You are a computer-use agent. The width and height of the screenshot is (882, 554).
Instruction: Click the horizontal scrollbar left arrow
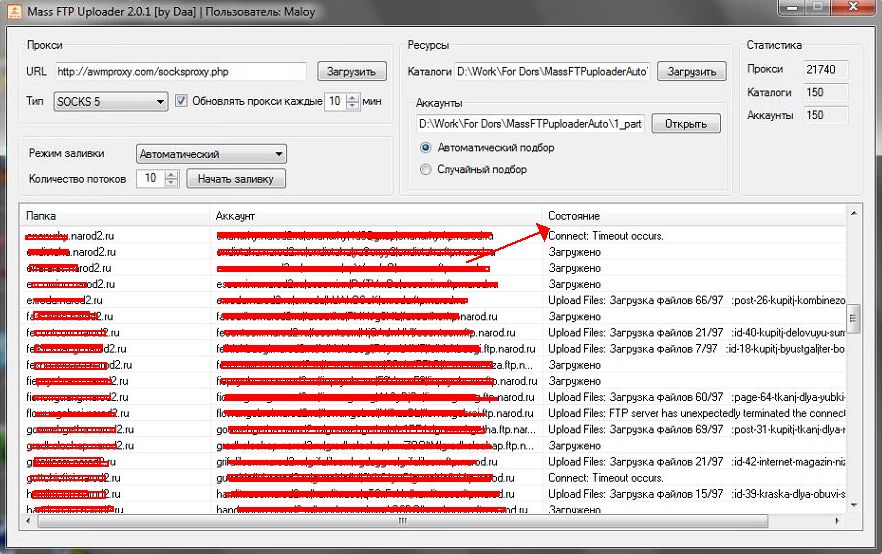click(x=27, y=521)
